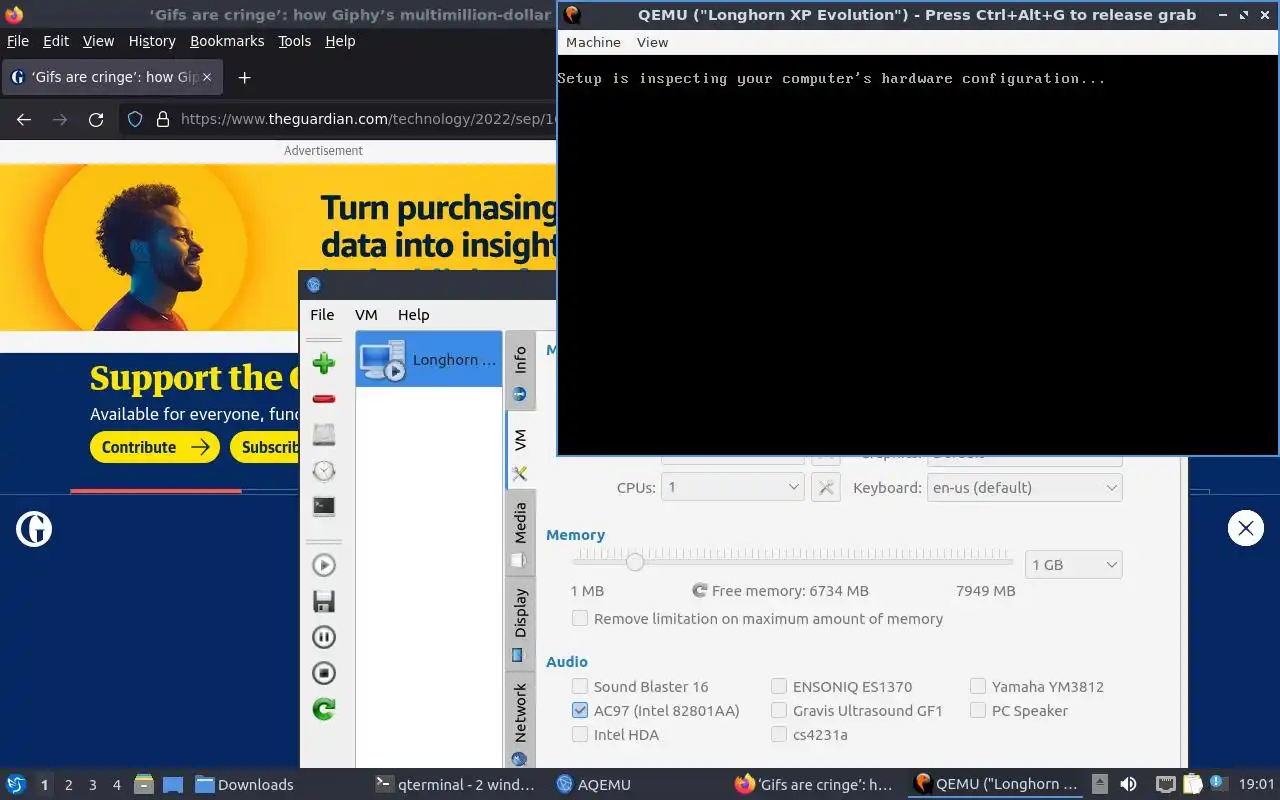Viewport: 1280px width, 800px height.
Task: Tick the Yamaha YM3812 checkbox
Action: pyautogui.click(x=978, y=686)
